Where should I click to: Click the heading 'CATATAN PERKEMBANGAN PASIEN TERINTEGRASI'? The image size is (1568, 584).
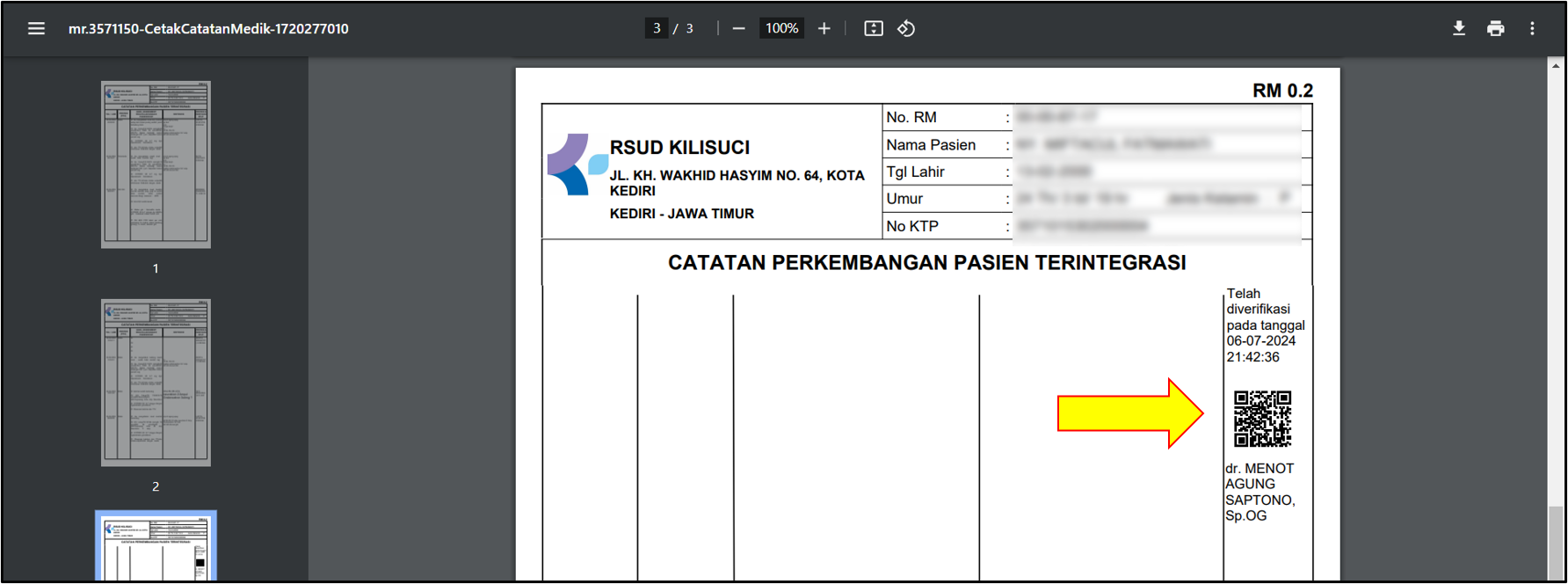926,263
